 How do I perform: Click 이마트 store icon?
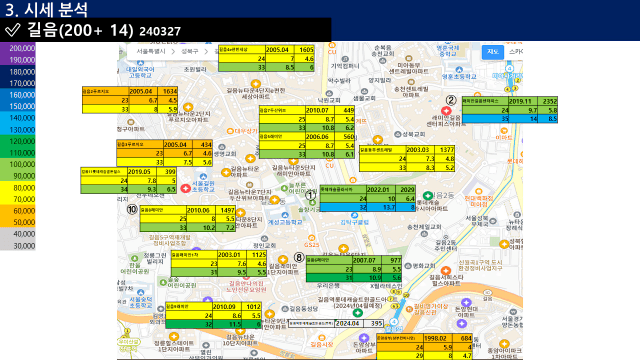[x=504, y=131]
